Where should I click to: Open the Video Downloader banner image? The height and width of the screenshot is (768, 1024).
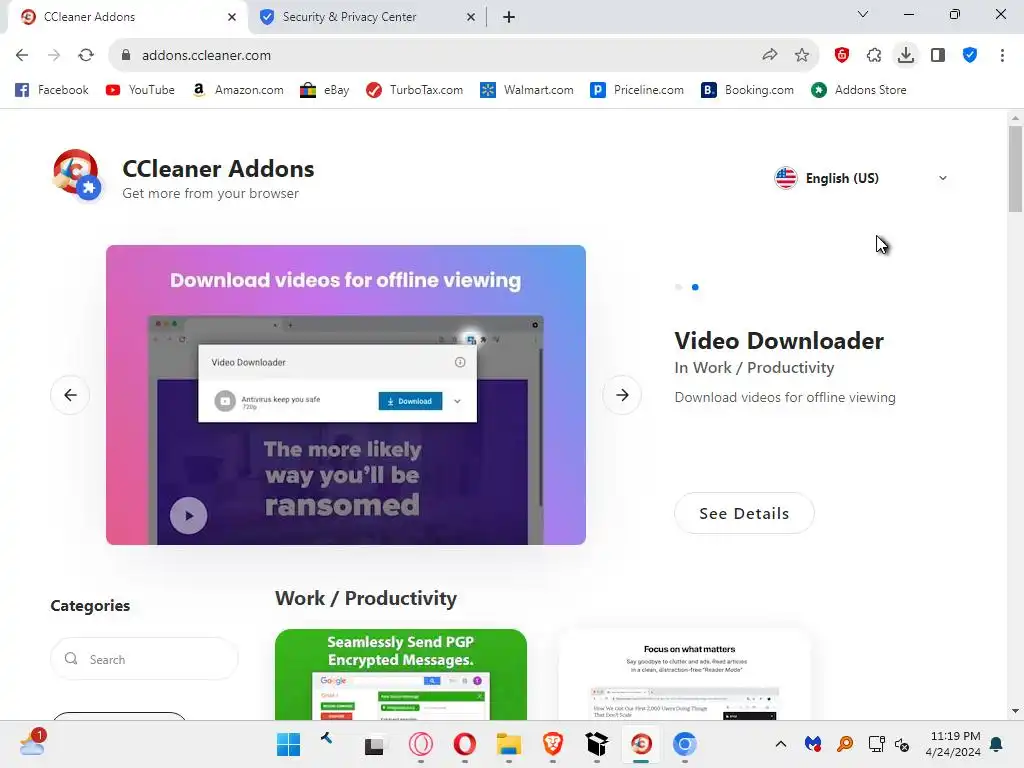(x=345, y=394)
